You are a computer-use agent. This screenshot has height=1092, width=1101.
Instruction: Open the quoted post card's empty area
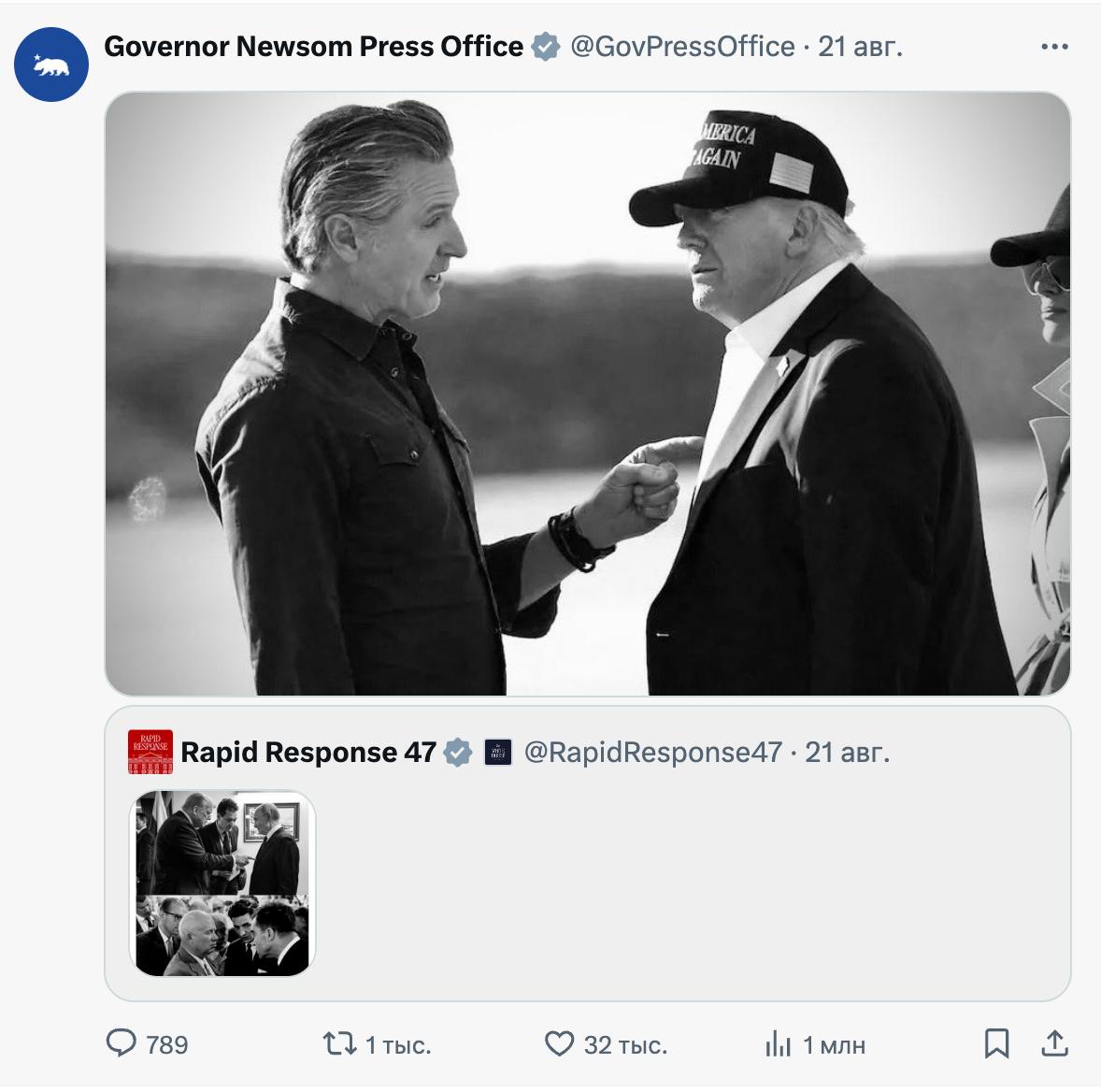tap(692, 888)
